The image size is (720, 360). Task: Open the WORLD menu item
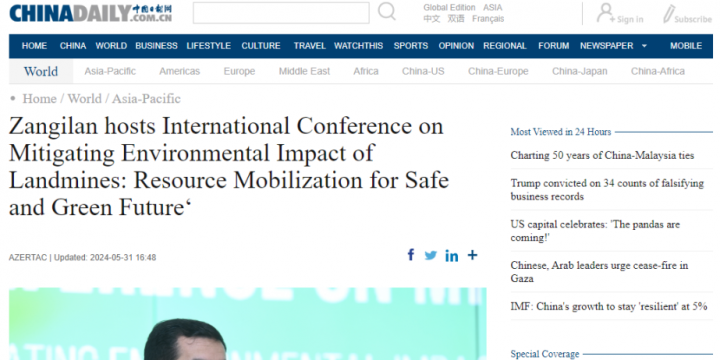(x=111, y=46)
